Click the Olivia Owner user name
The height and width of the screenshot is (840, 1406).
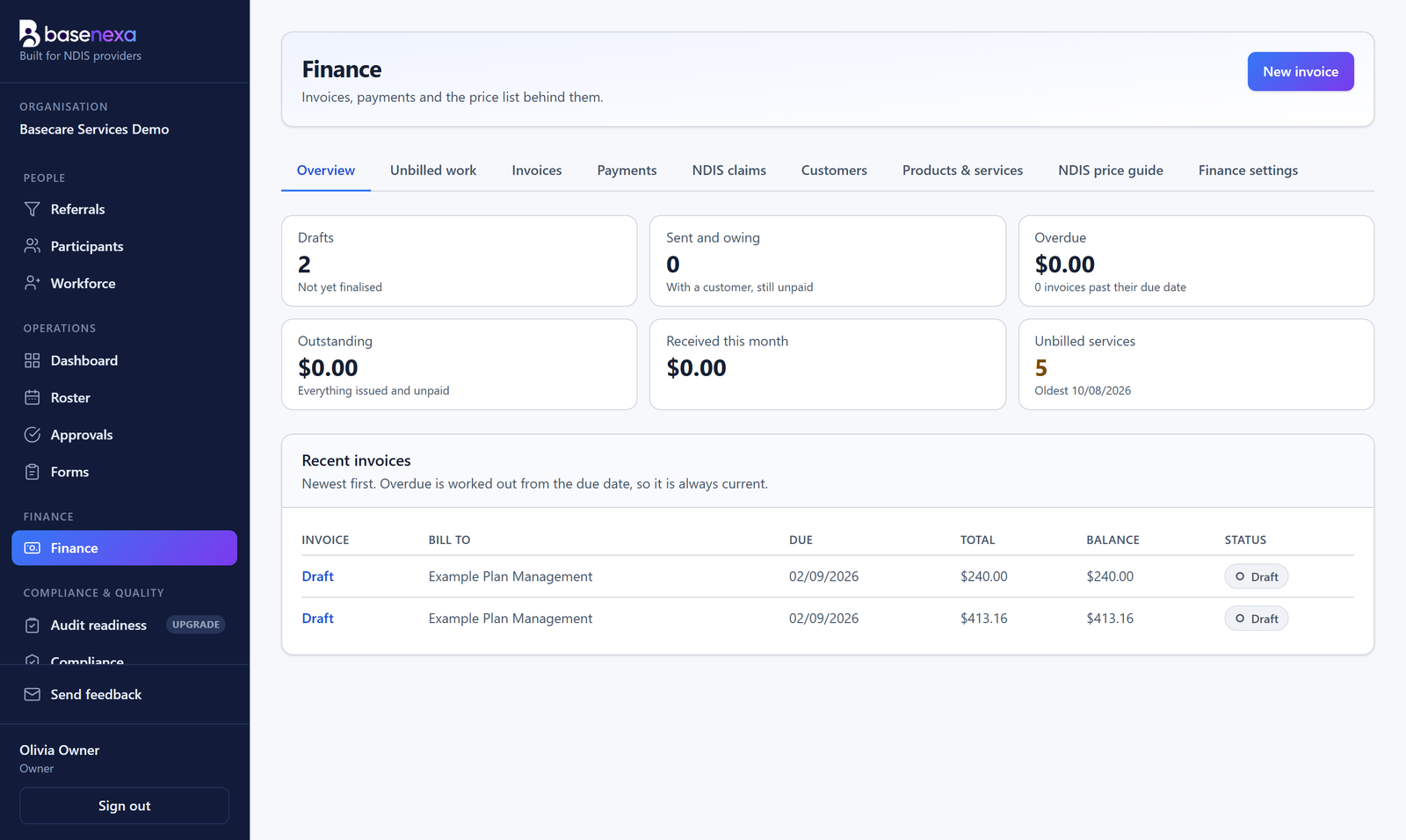[x=60, y=750]
